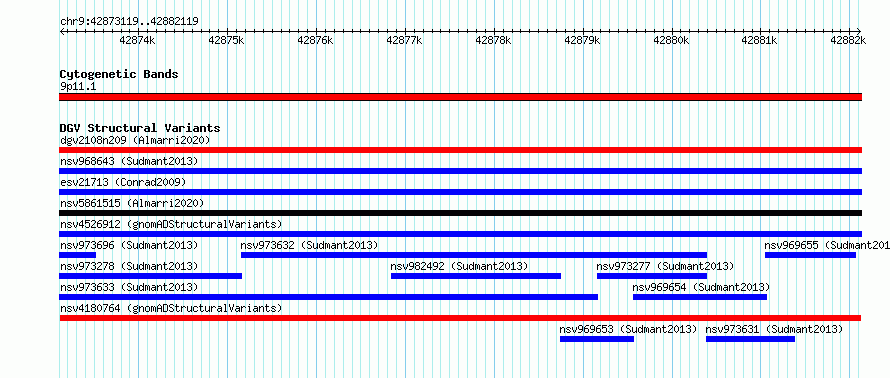
Task: Click the blue bar under nsv973278
Action: point(151,276)
